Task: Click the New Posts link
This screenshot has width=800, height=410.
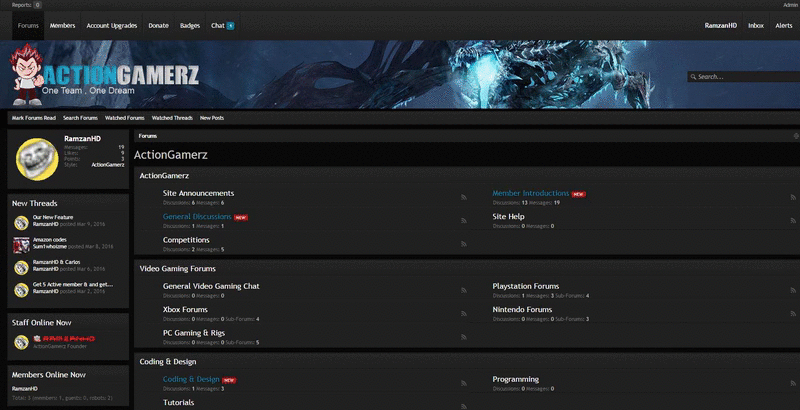Action: click(212, 118)
